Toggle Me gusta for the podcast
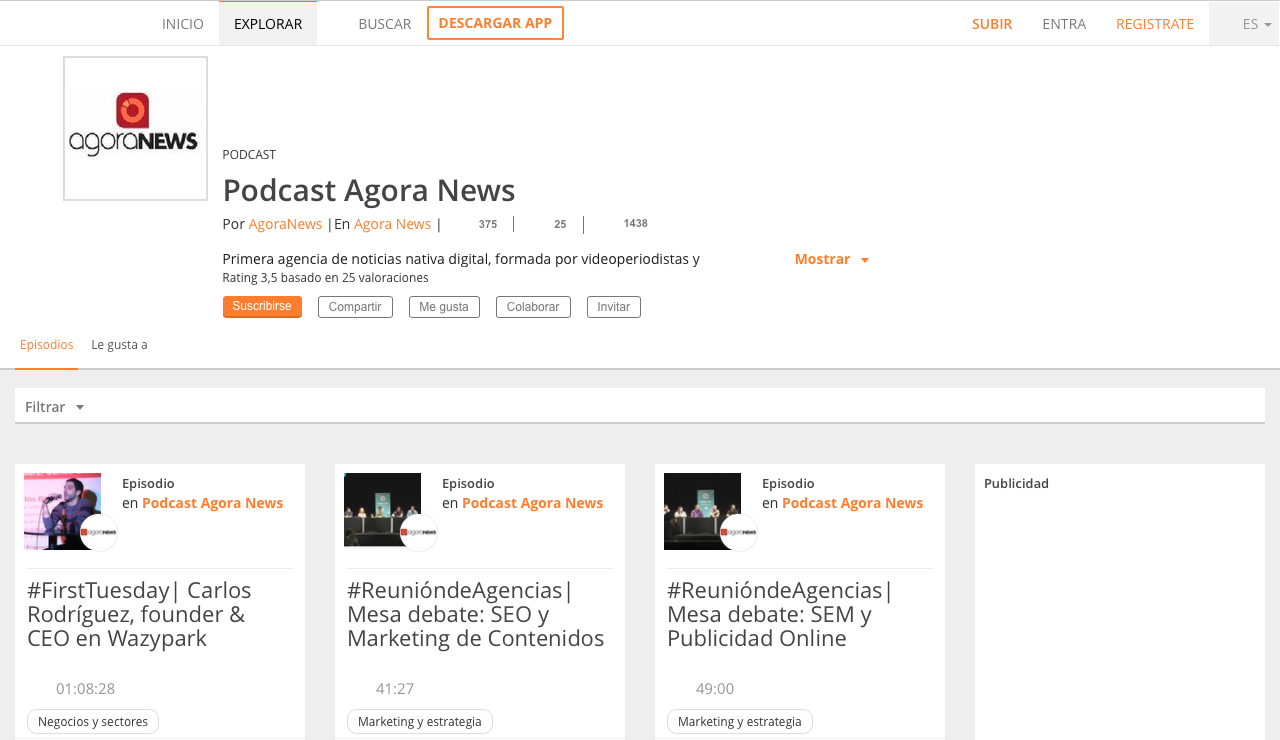Image resolution: width=1280 pixels, height=740 pixels. pyautogui.click(x=444, y=307)
